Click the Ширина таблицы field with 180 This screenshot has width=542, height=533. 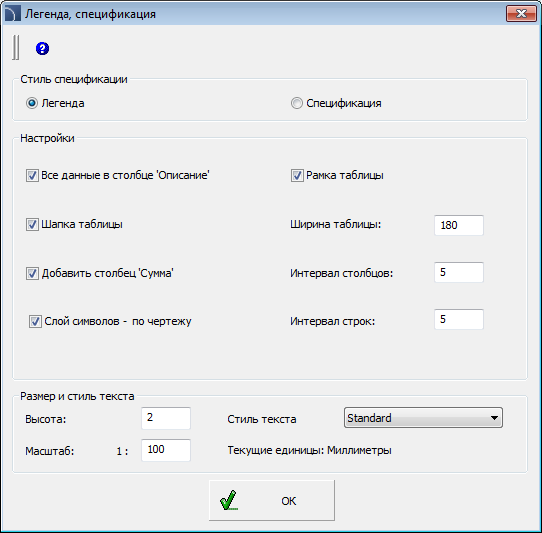point(459,225)
